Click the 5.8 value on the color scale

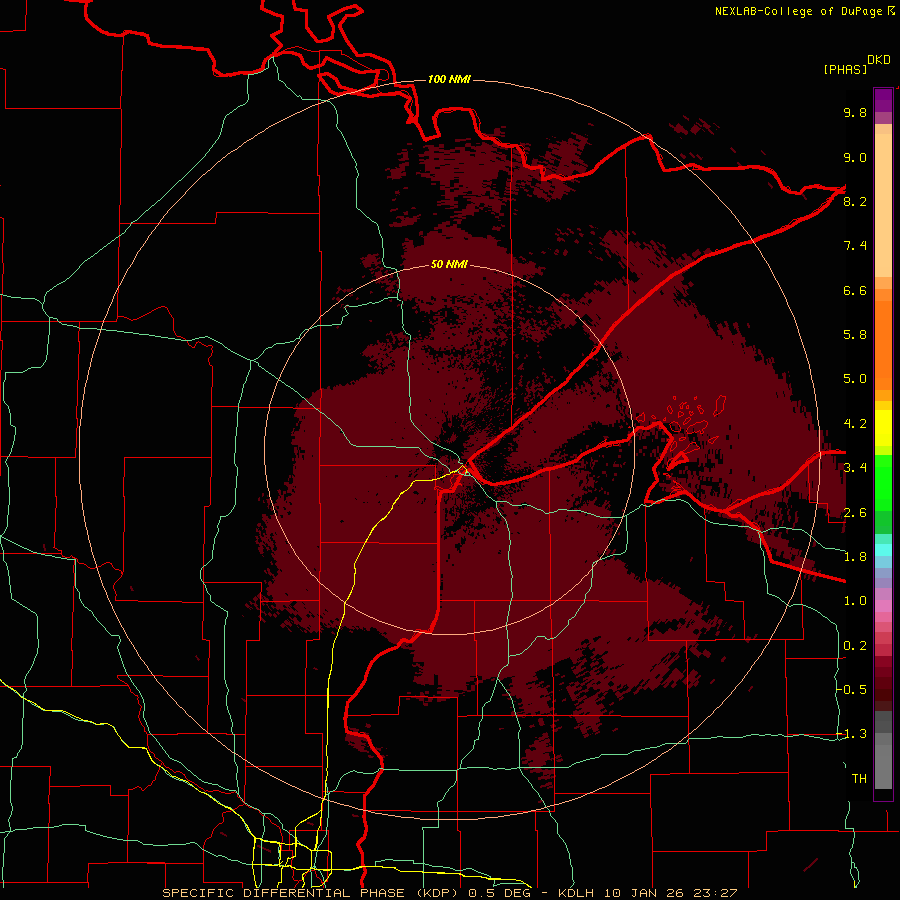point(855,335)
